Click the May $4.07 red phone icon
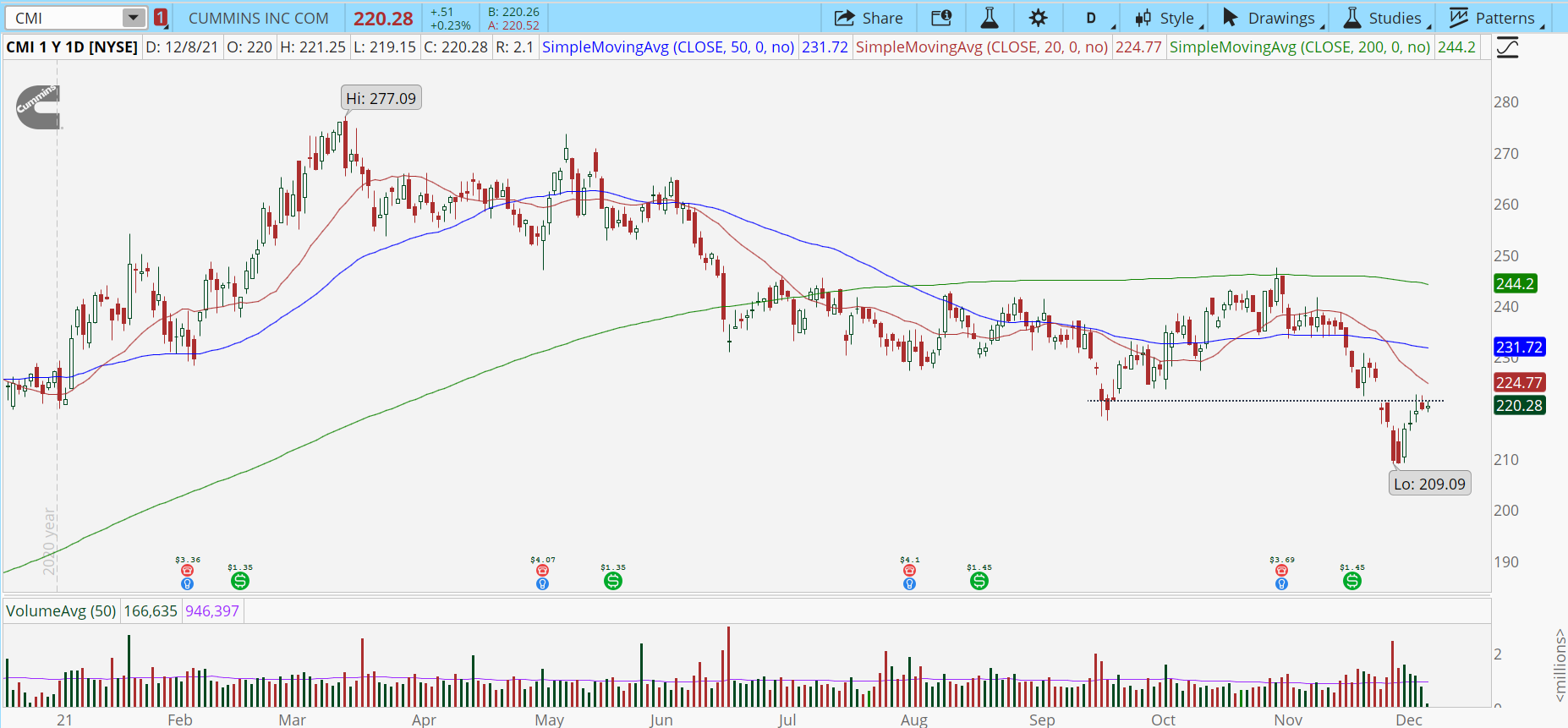Viewport: 1568px width, 728px height. 542,571
